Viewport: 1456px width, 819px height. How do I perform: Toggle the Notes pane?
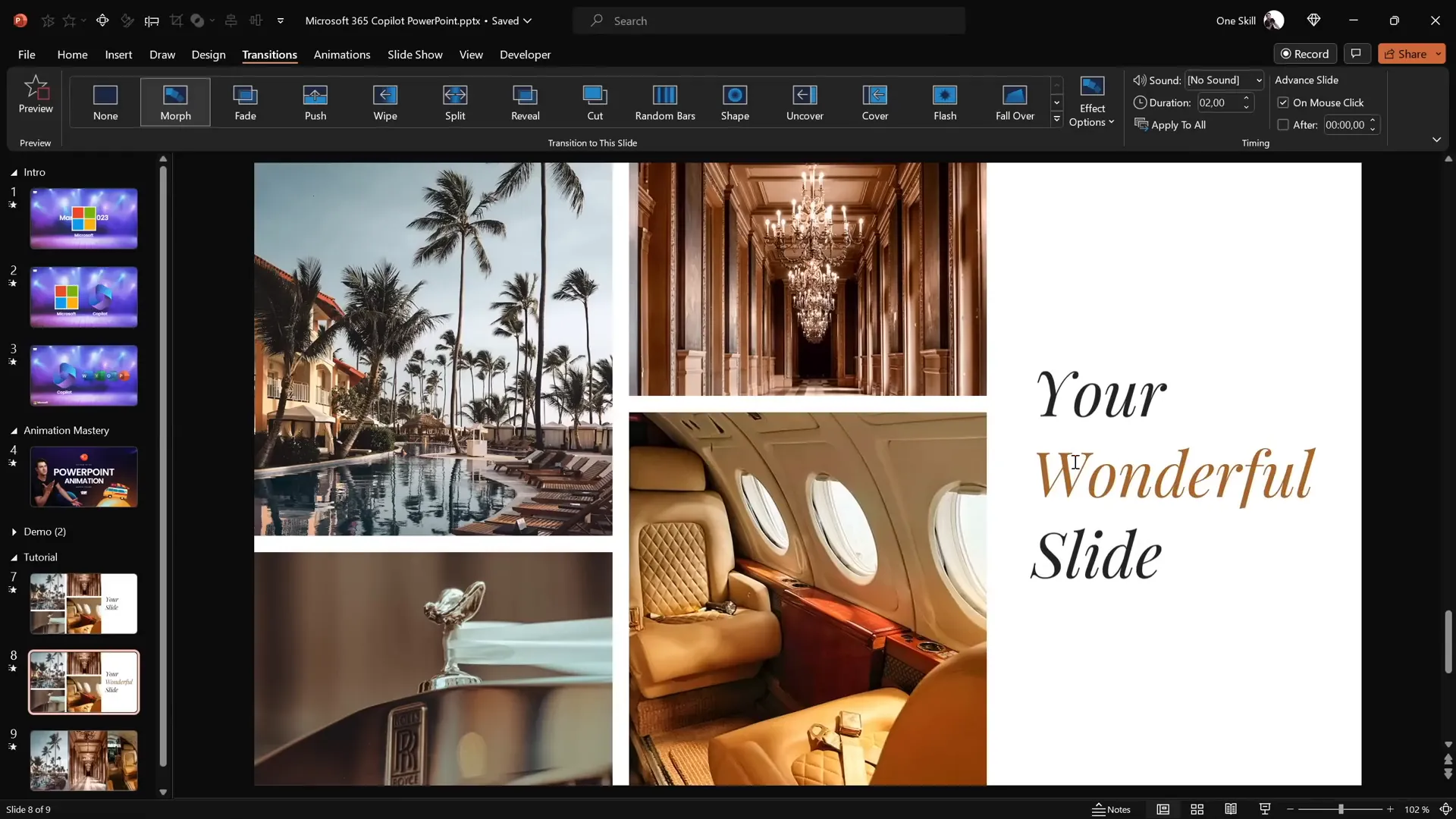tap(1111, 809)
